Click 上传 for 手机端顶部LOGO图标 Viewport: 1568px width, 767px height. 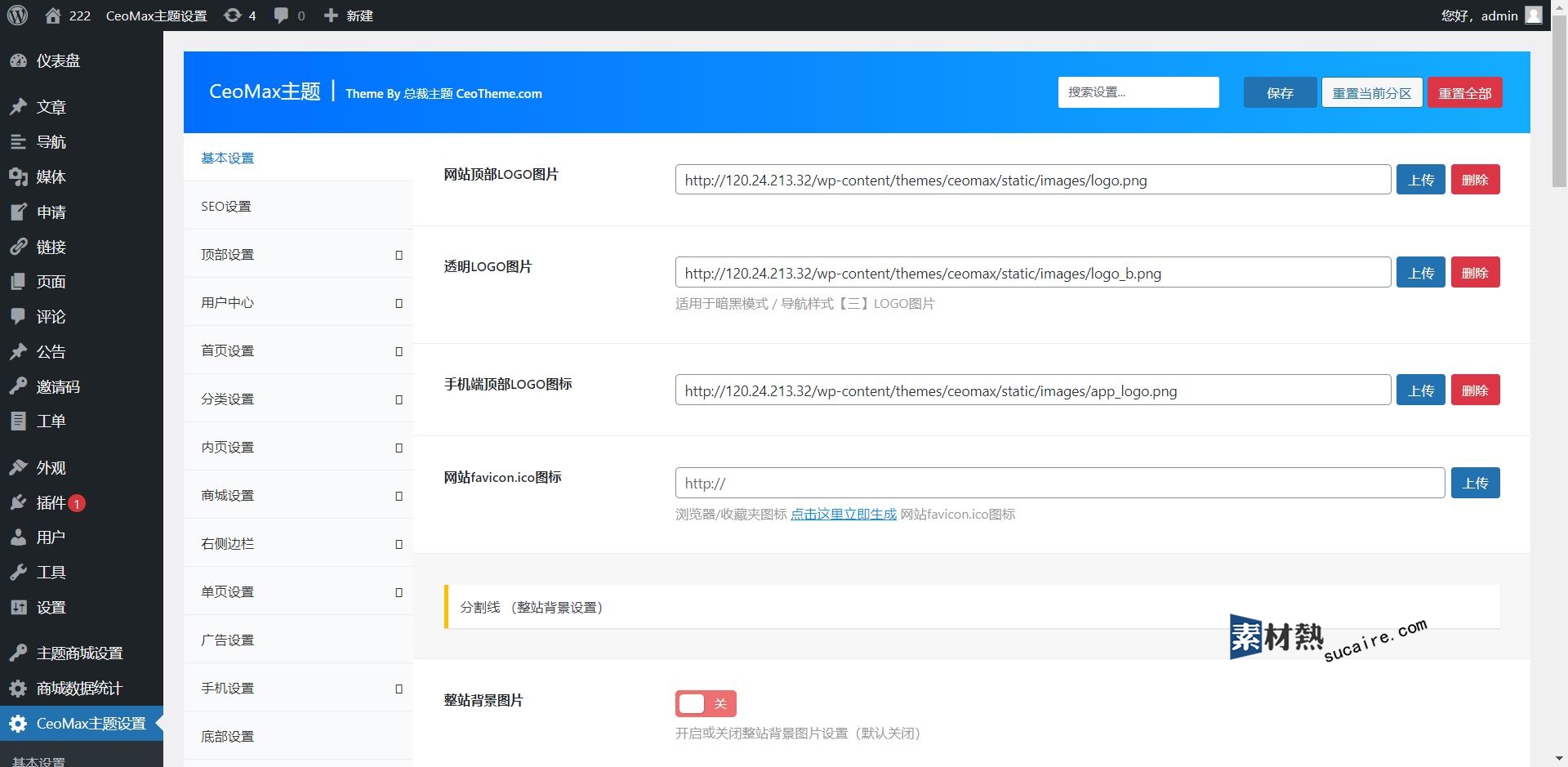[1421, 390]
